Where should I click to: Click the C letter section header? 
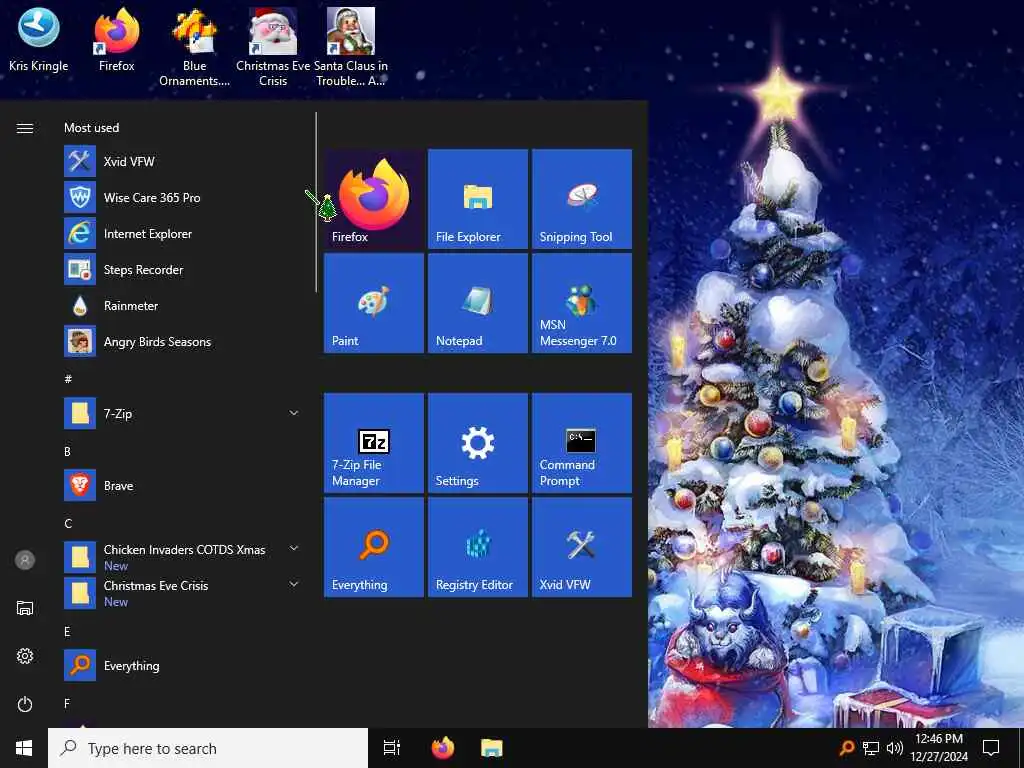[68, 524]
